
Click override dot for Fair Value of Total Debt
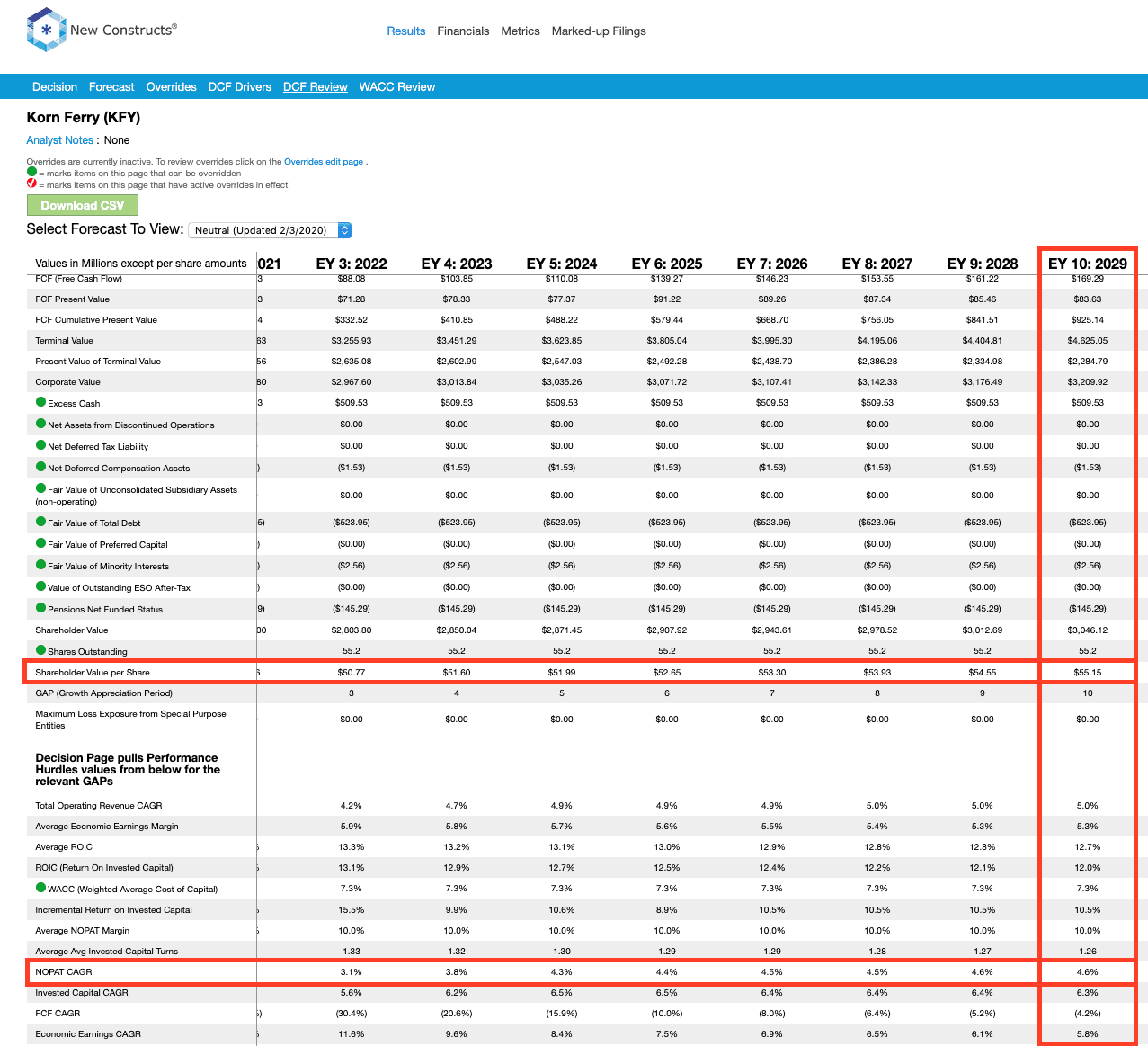point(40,522)
